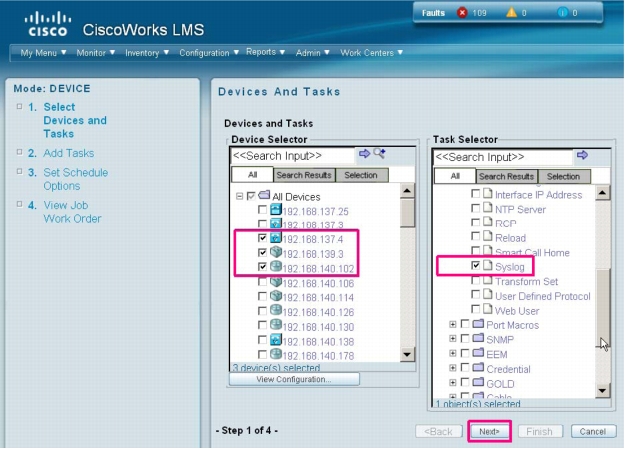Click the yellow warning faults icon
This screenshot has height=450, width=625.
(x=511, y=13)
